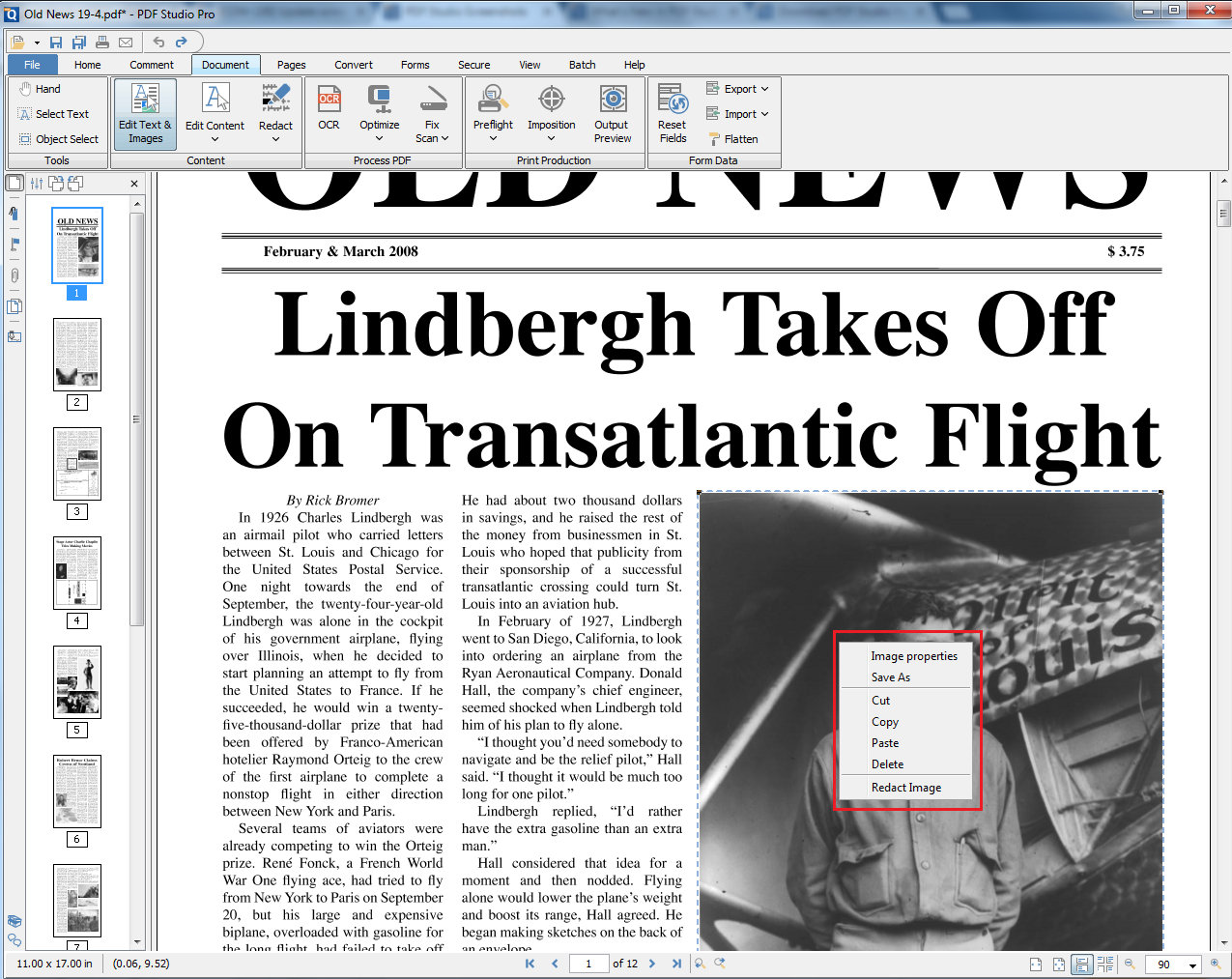
Task: Go to last page arrow
Action: [676, 964]
